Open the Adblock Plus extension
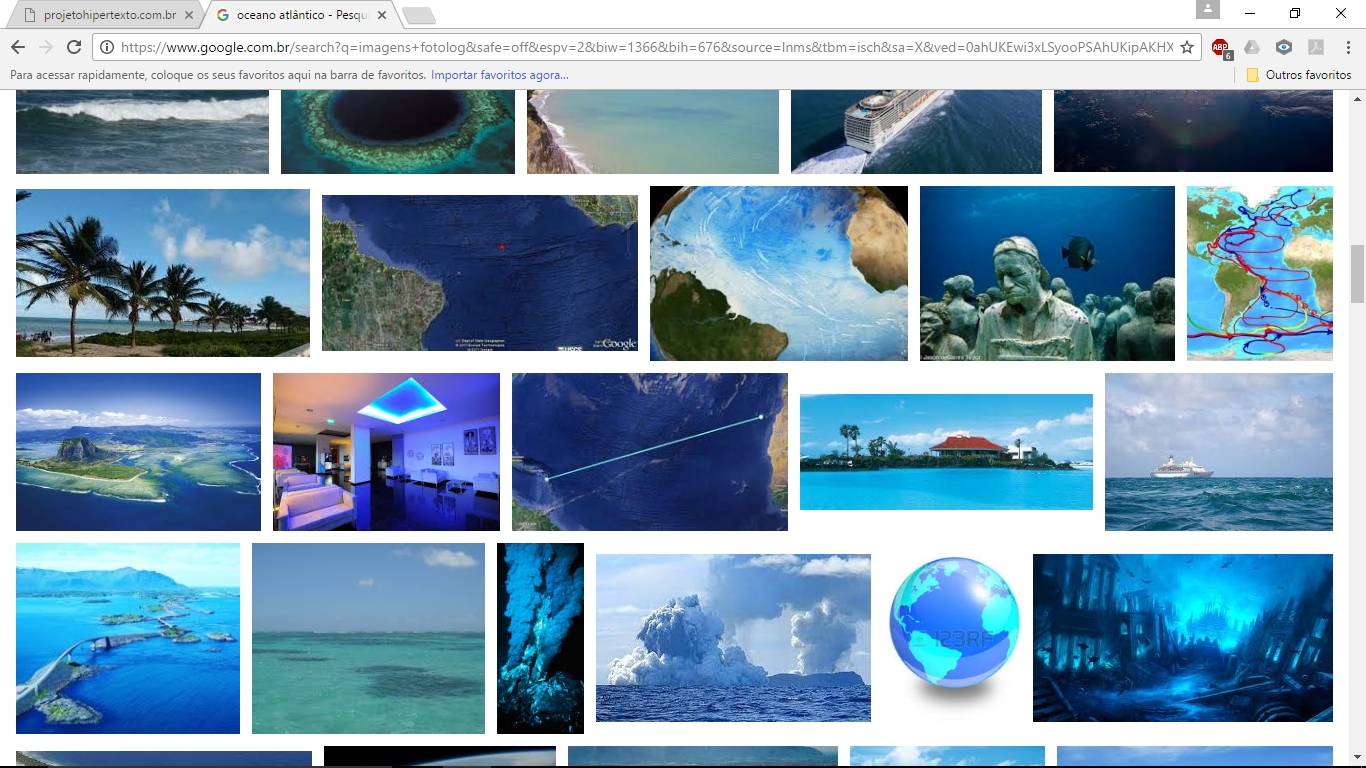 pyautogui.click(x=1220, y=47)
